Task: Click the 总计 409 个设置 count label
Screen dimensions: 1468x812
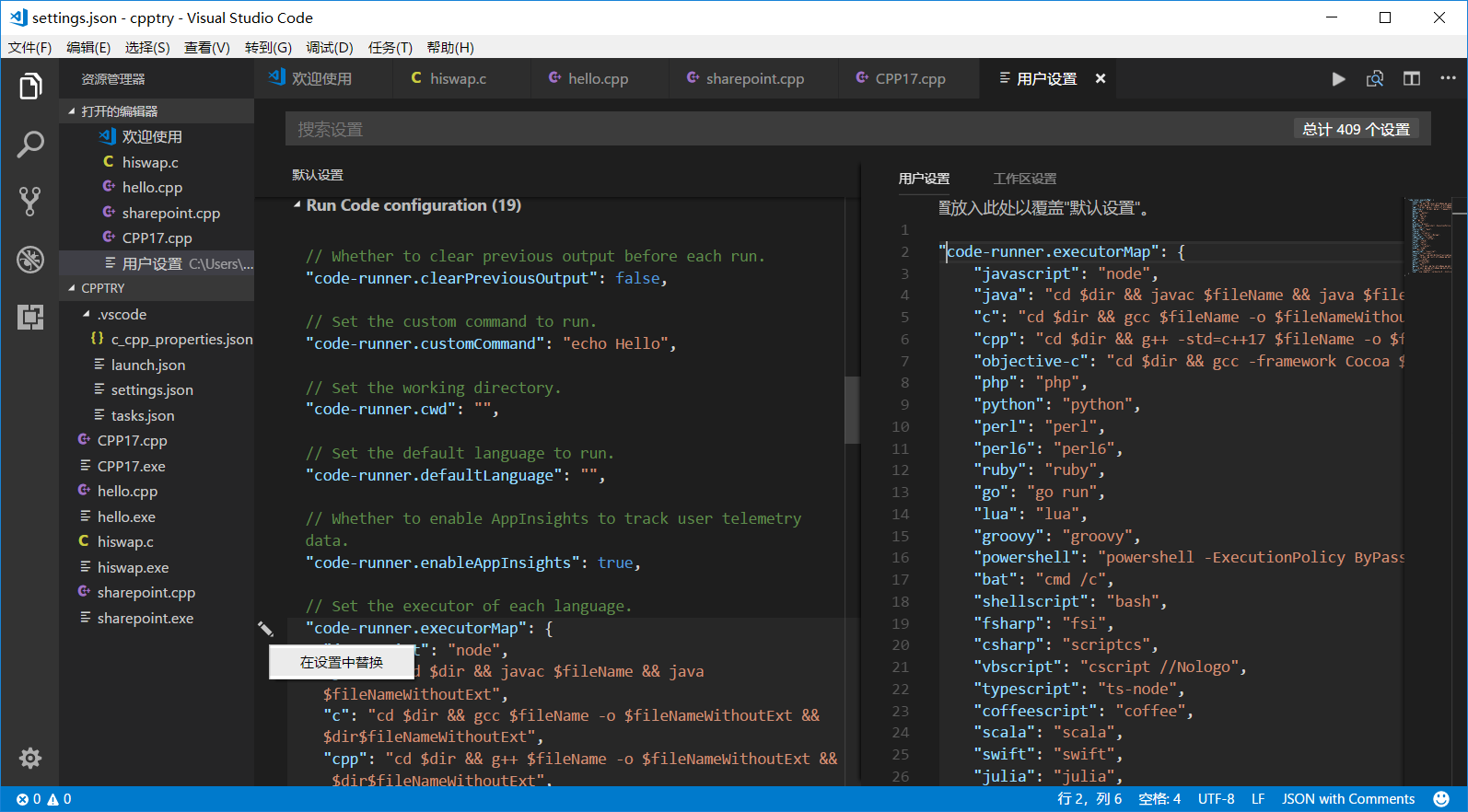Action: click(x=1356, y=130)
